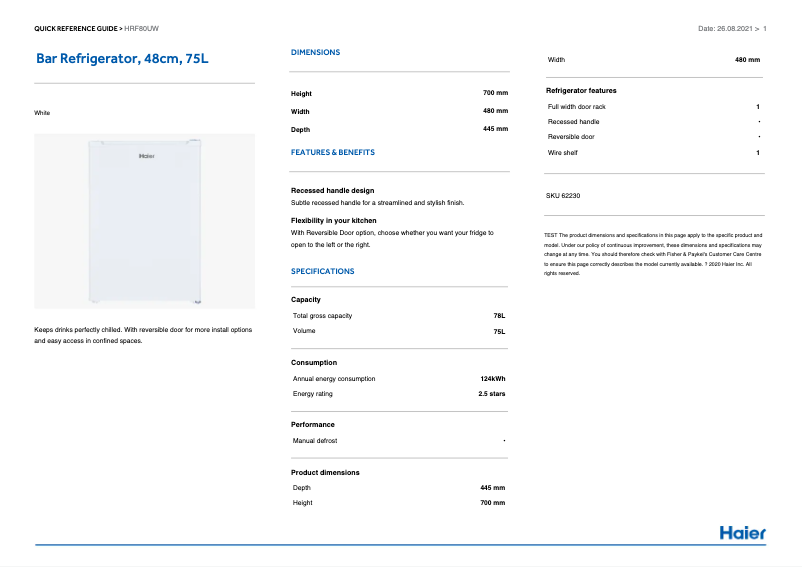Click the 'Full width door rack' row
Screen dimensions: 802x567
(576, 107)
